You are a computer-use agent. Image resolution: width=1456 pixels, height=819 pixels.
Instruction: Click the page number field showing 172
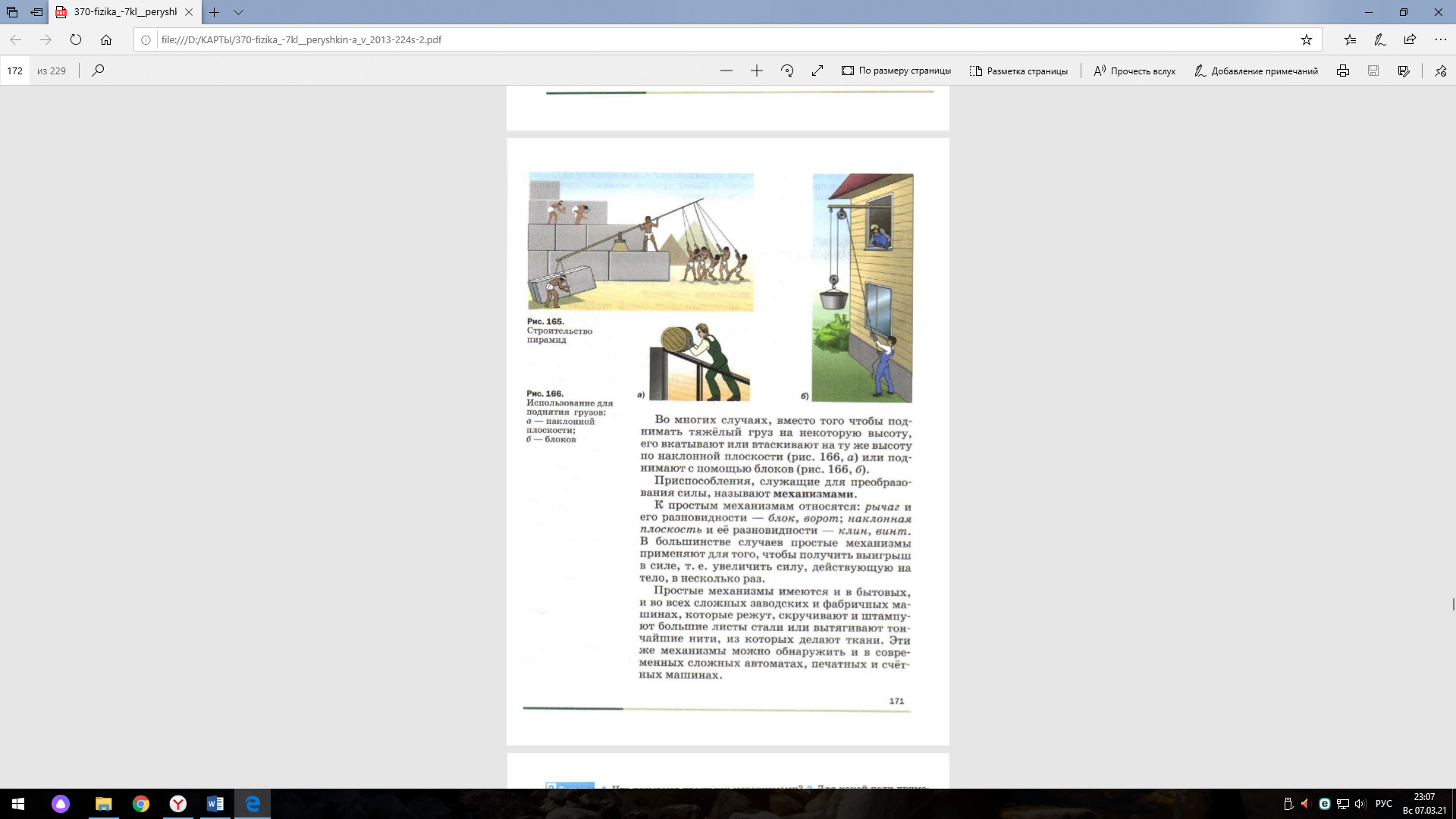15,71
